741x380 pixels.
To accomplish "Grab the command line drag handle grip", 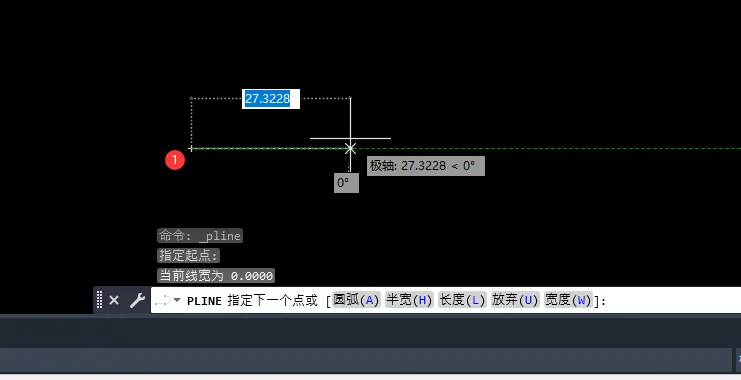I will click(x=99, y=300).
